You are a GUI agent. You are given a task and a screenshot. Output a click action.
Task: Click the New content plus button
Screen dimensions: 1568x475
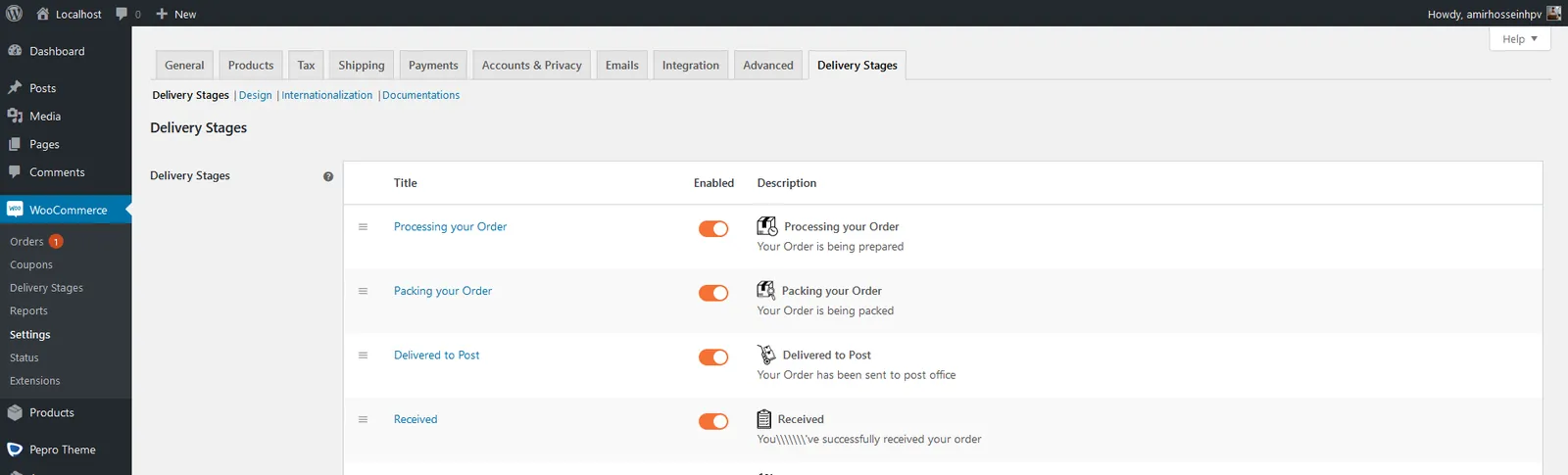click(176, 14)
